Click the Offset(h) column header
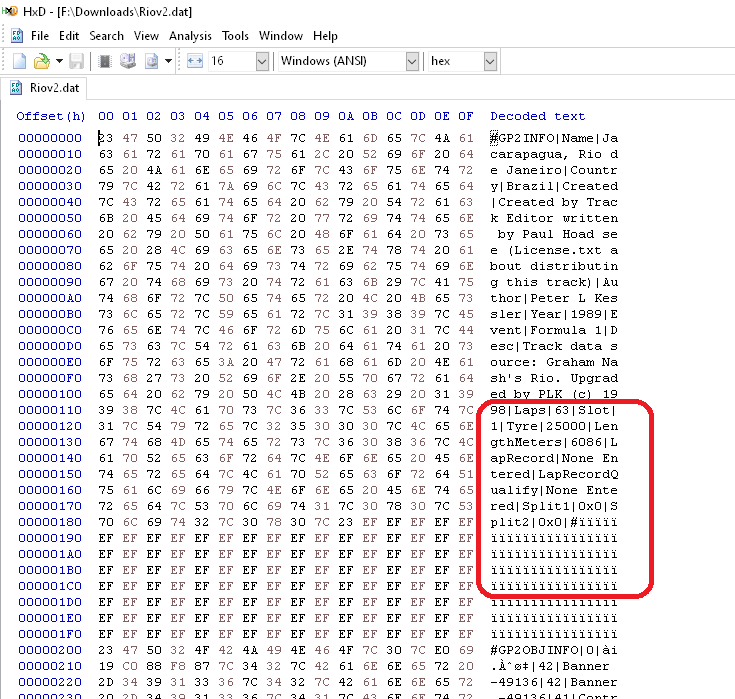This screenshot has height=699, width=735. pos(51,116)
